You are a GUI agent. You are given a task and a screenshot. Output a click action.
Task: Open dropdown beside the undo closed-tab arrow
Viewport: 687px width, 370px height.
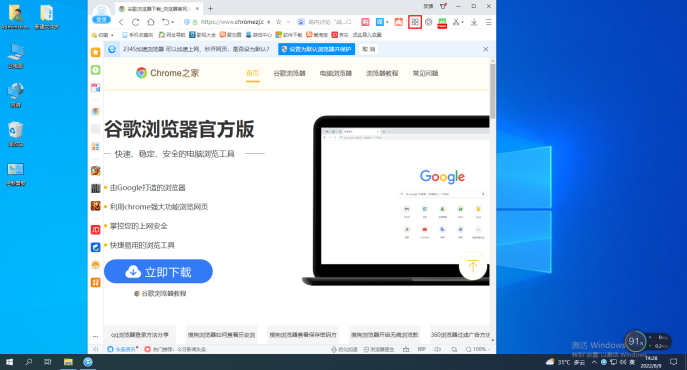point(172,22)
